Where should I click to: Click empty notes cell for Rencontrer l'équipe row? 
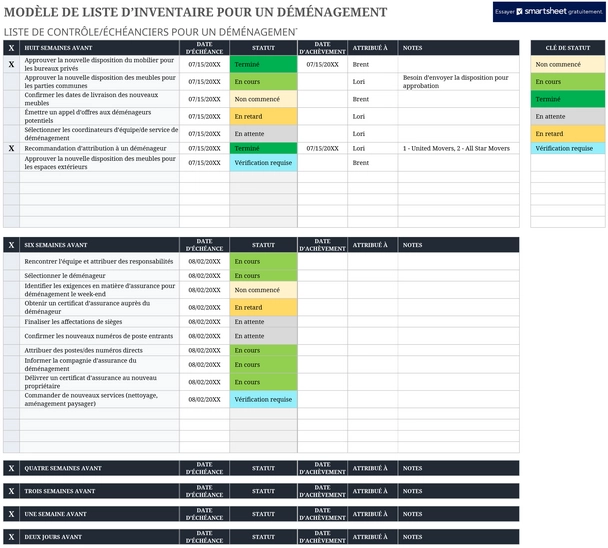(459, 261)
